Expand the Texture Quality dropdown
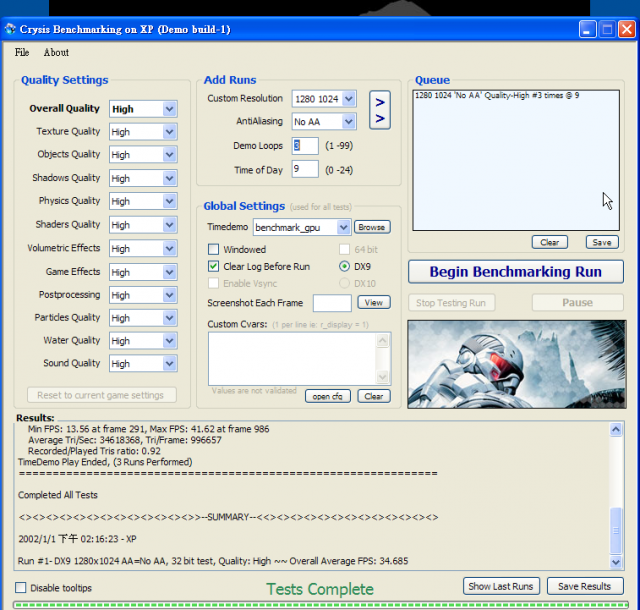640x610 pixels. [x=169, y=132]
